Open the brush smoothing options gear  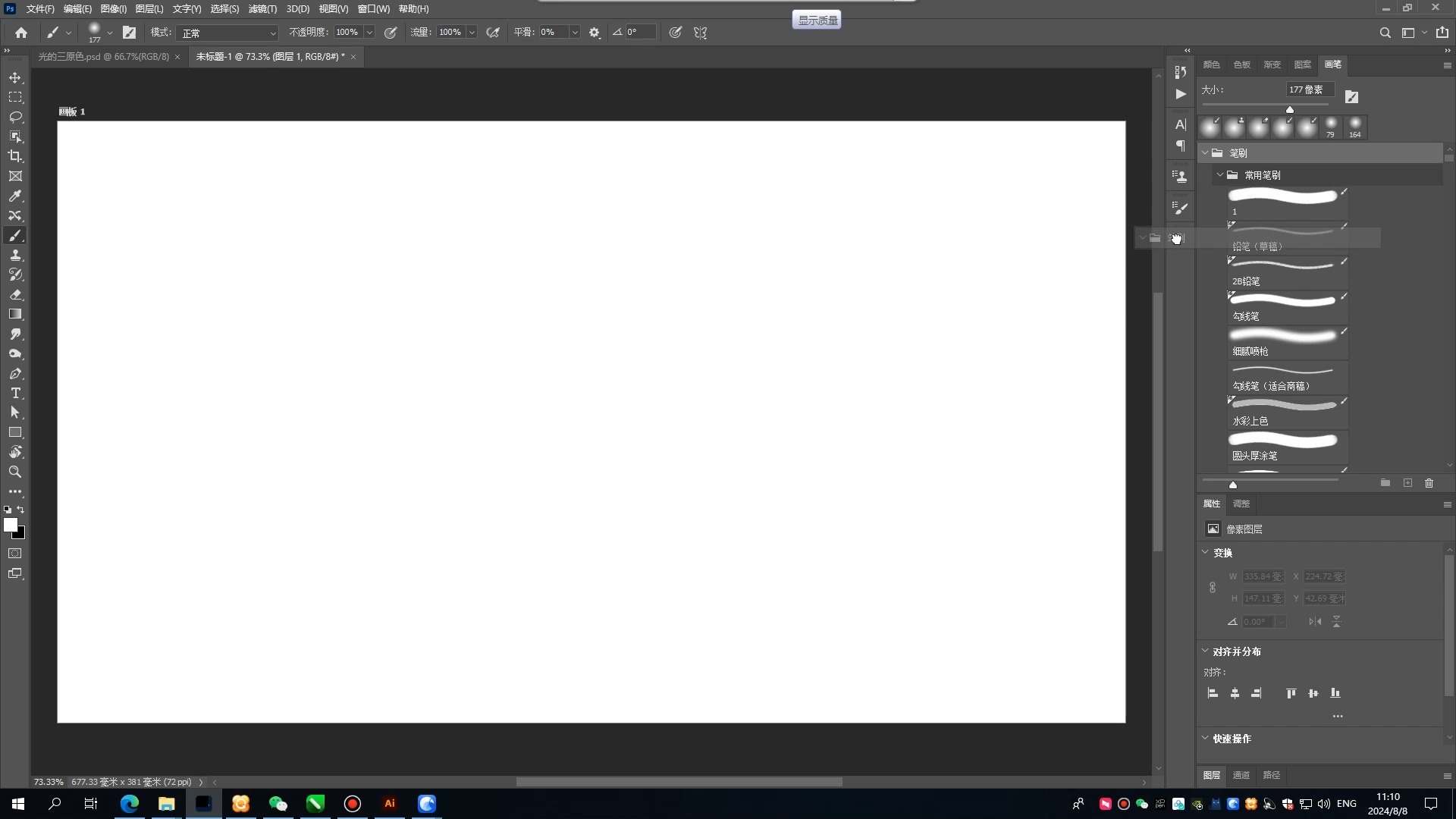point(595,33)
